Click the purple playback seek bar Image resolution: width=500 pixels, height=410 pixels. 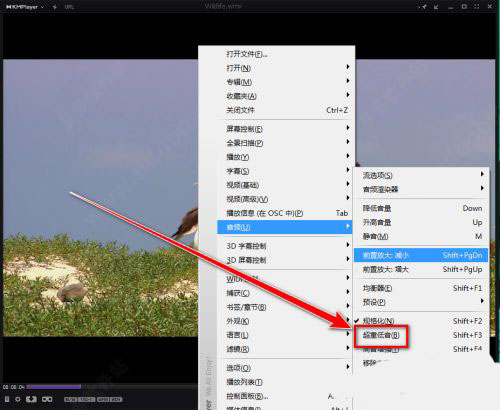pos(54,387)
